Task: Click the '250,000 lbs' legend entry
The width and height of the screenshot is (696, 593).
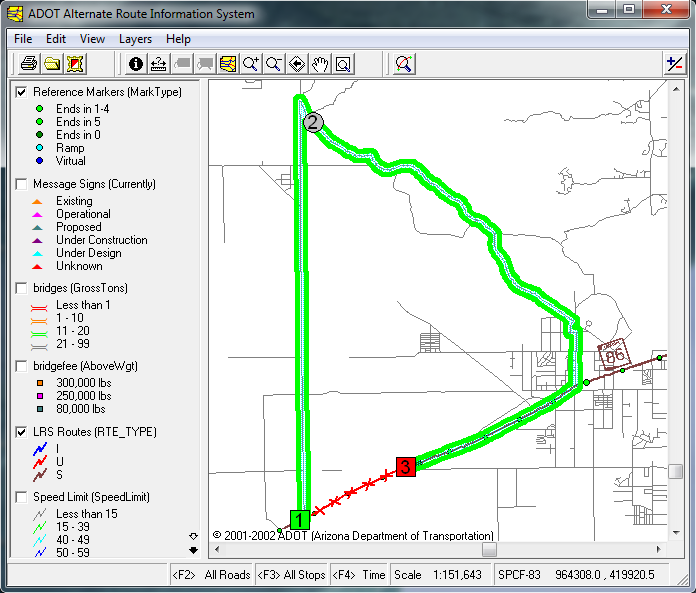Action: [x=84, y=396]
